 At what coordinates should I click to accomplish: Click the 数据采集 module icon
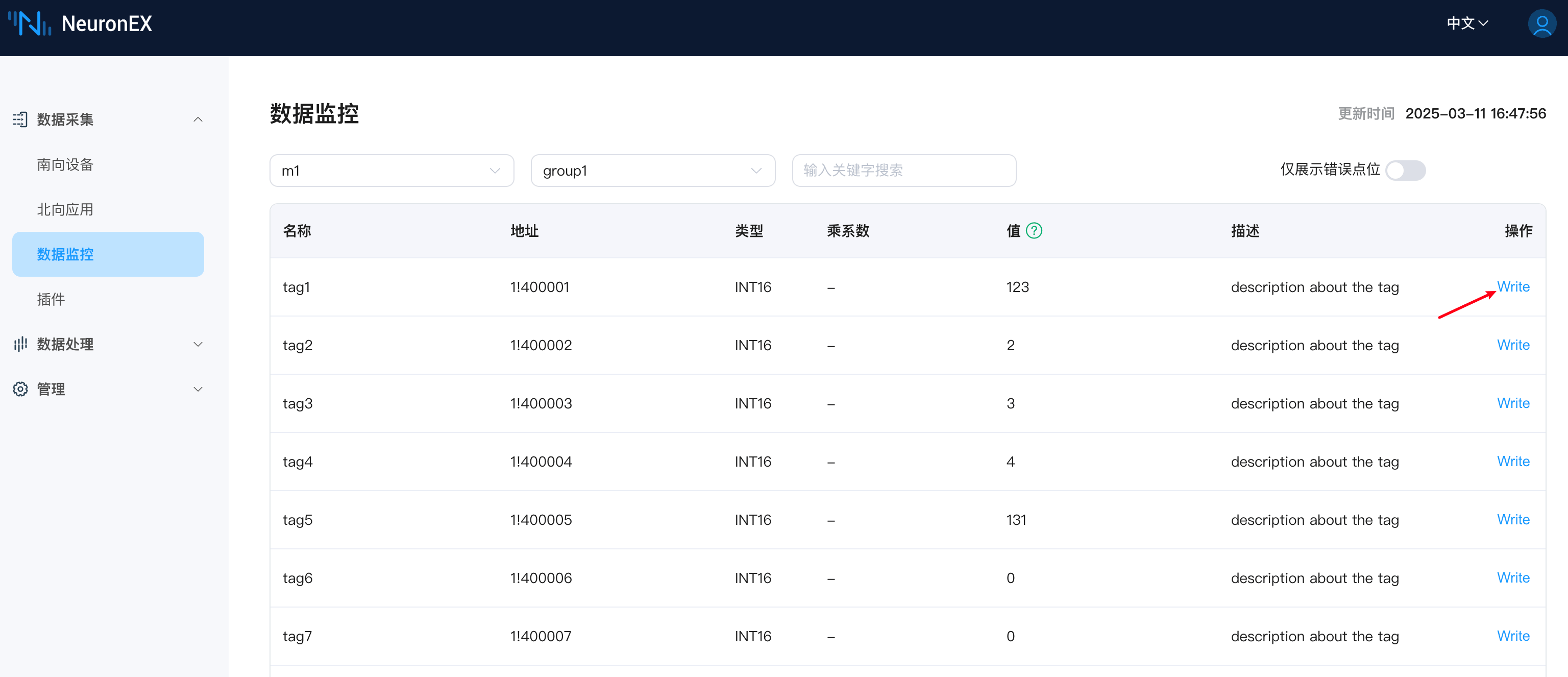pyautogui.click(x=20, y=119)
